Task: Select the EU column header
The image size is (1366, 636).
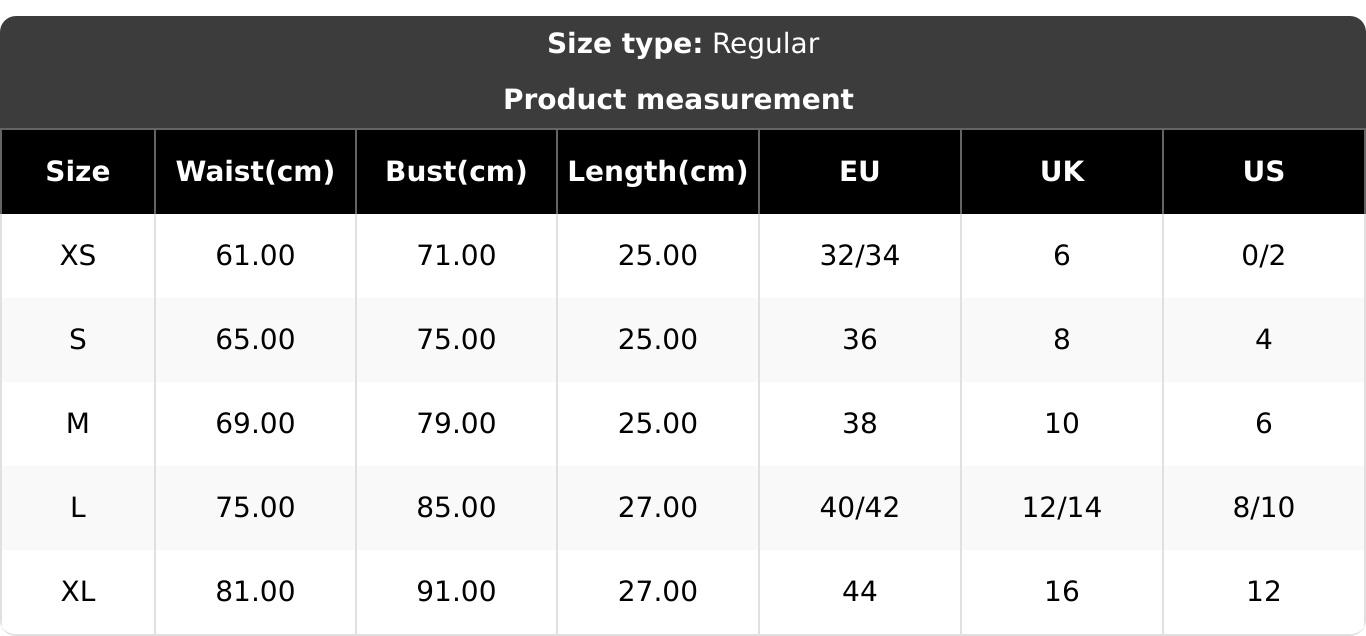Action: (x=859, y=172)
